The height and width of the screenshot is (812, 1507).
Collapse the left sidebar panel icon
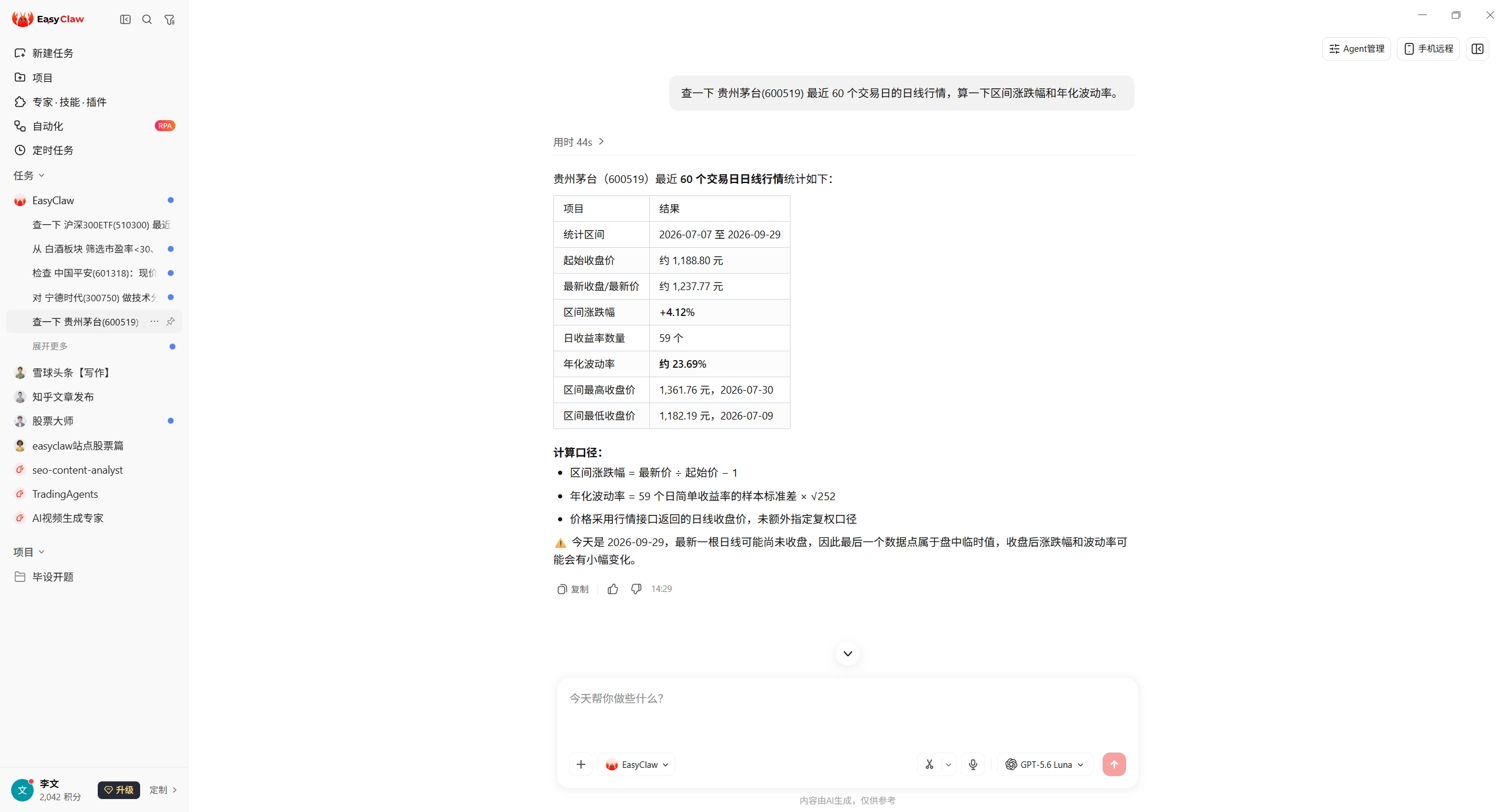click(x=125, y=19)
